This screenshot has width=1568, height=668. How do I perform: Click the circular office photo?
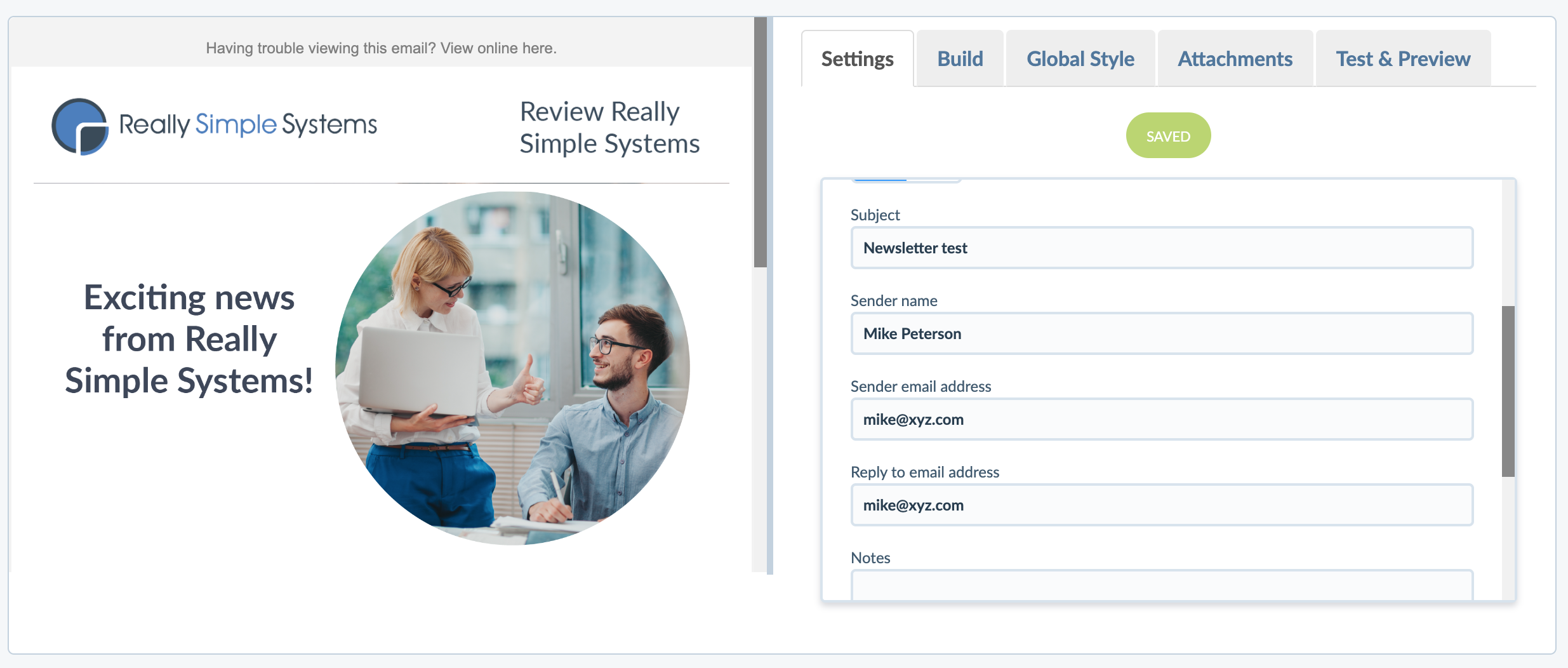512,368
